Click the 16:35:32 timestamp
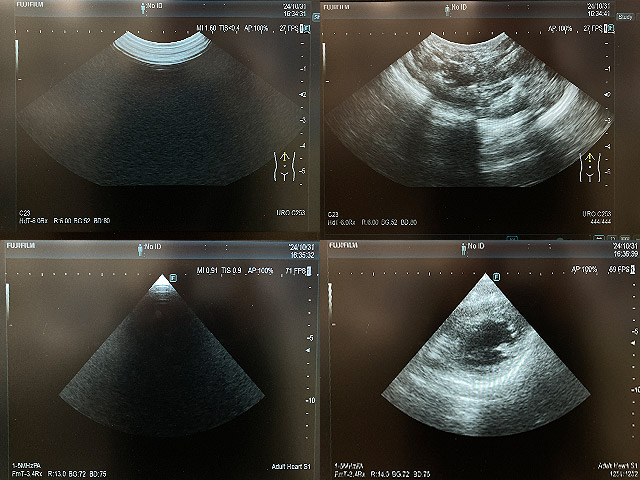Screen dimensions: 640x480 302,255
